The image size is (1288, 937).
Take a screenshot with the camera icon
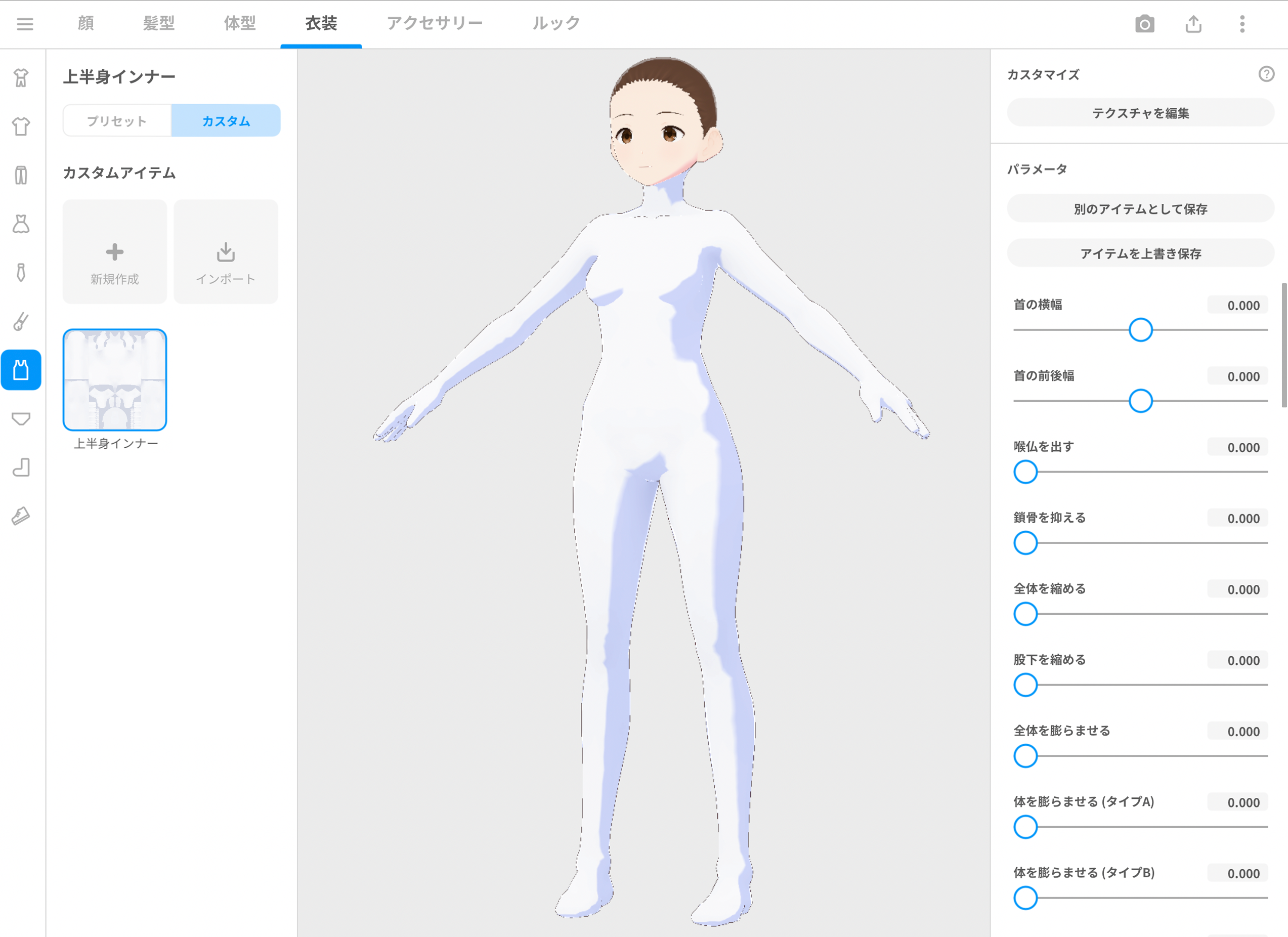(1145, 24)
